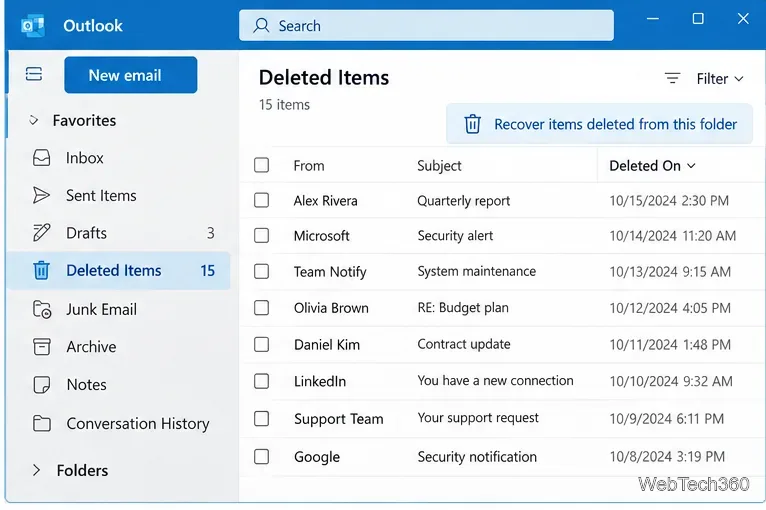Tick the select-all checkbox in the header
Image resolution: width=766 pixels, height=510 pixels.
(x=261, y=165)
